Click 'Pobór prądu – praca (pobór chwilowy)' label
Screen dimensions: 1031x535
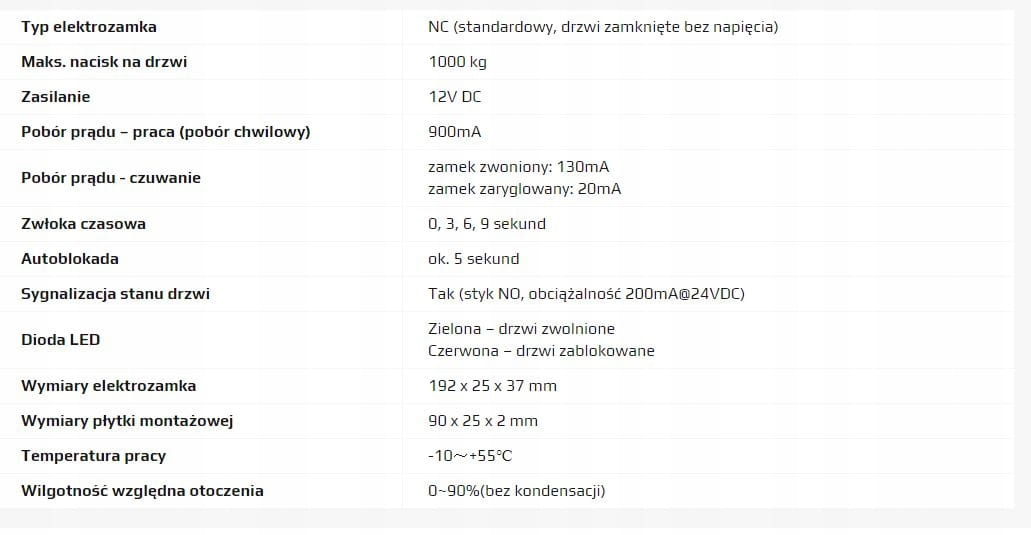165,132
